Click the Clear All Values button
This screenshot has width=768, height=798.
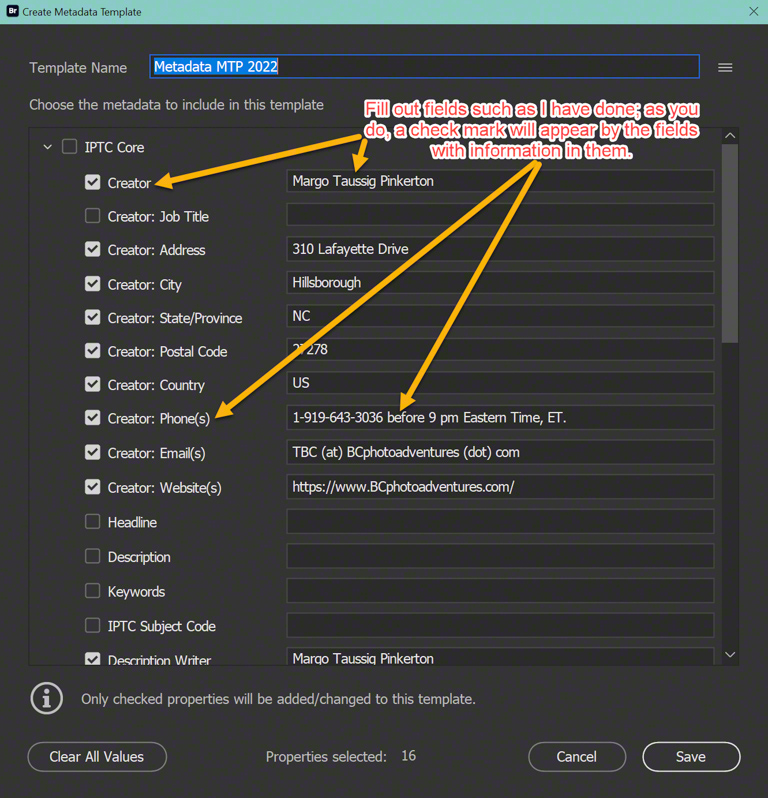point(97,756)
